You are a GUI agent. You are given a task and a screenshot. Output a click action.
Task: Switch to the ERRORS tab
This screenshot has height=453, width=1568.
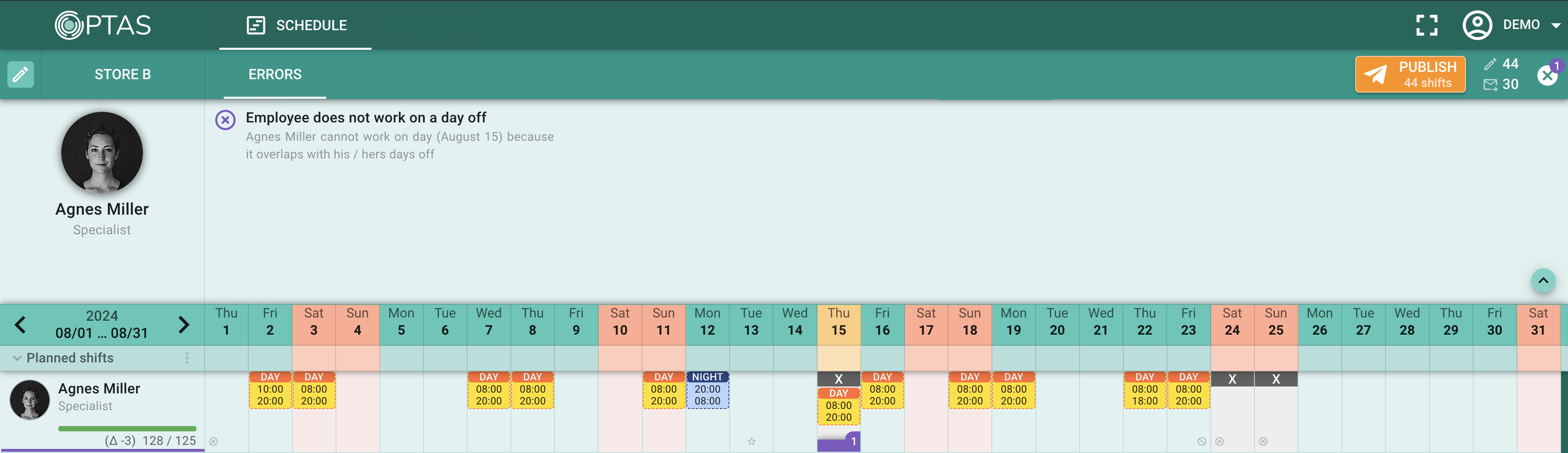point(274,74)
